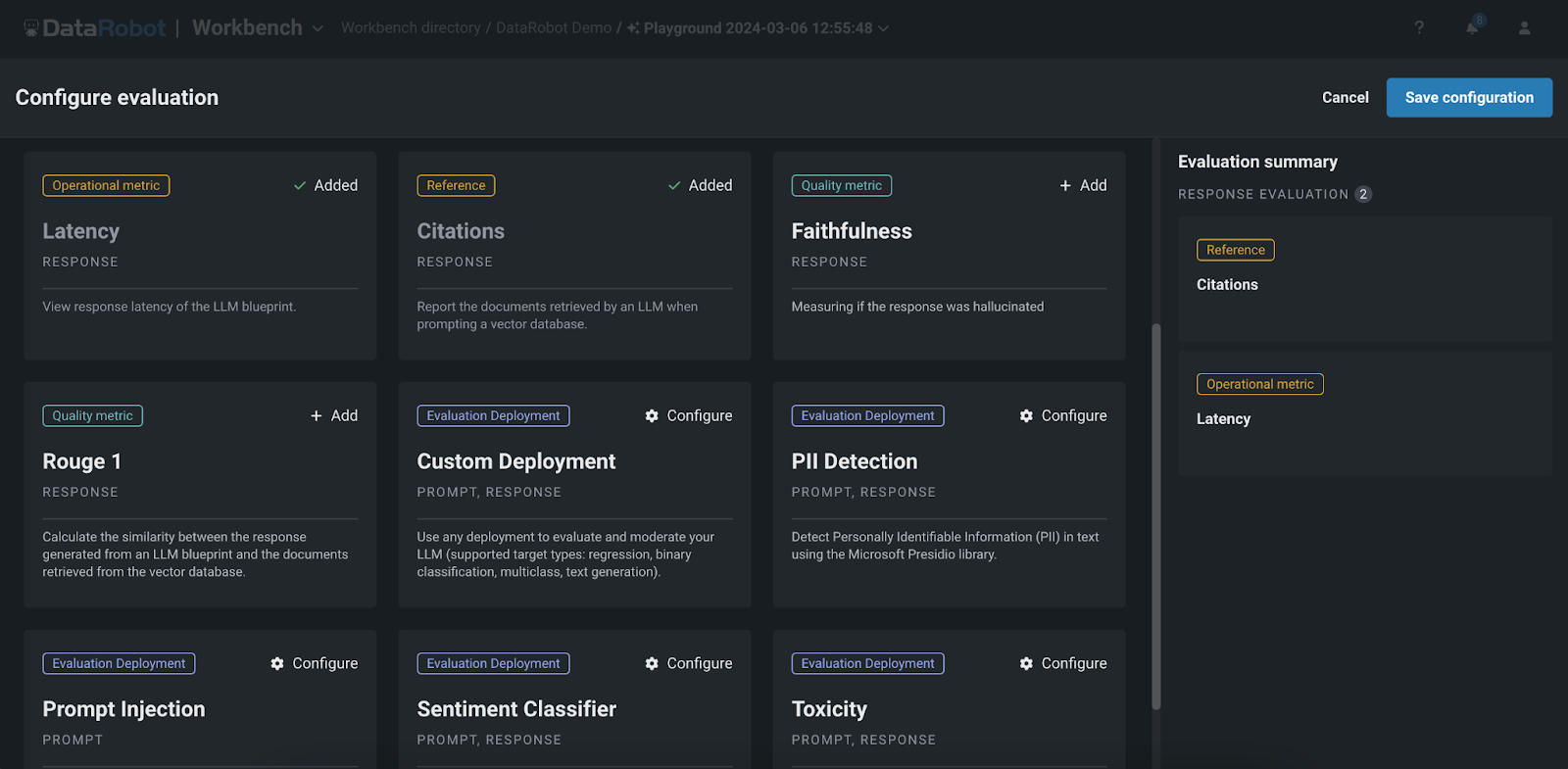Image resolution: width=1568 pixels, height=769 pixels.
Task: Open DataRobot Demo breadcrumb
Action: coord(553,28)
